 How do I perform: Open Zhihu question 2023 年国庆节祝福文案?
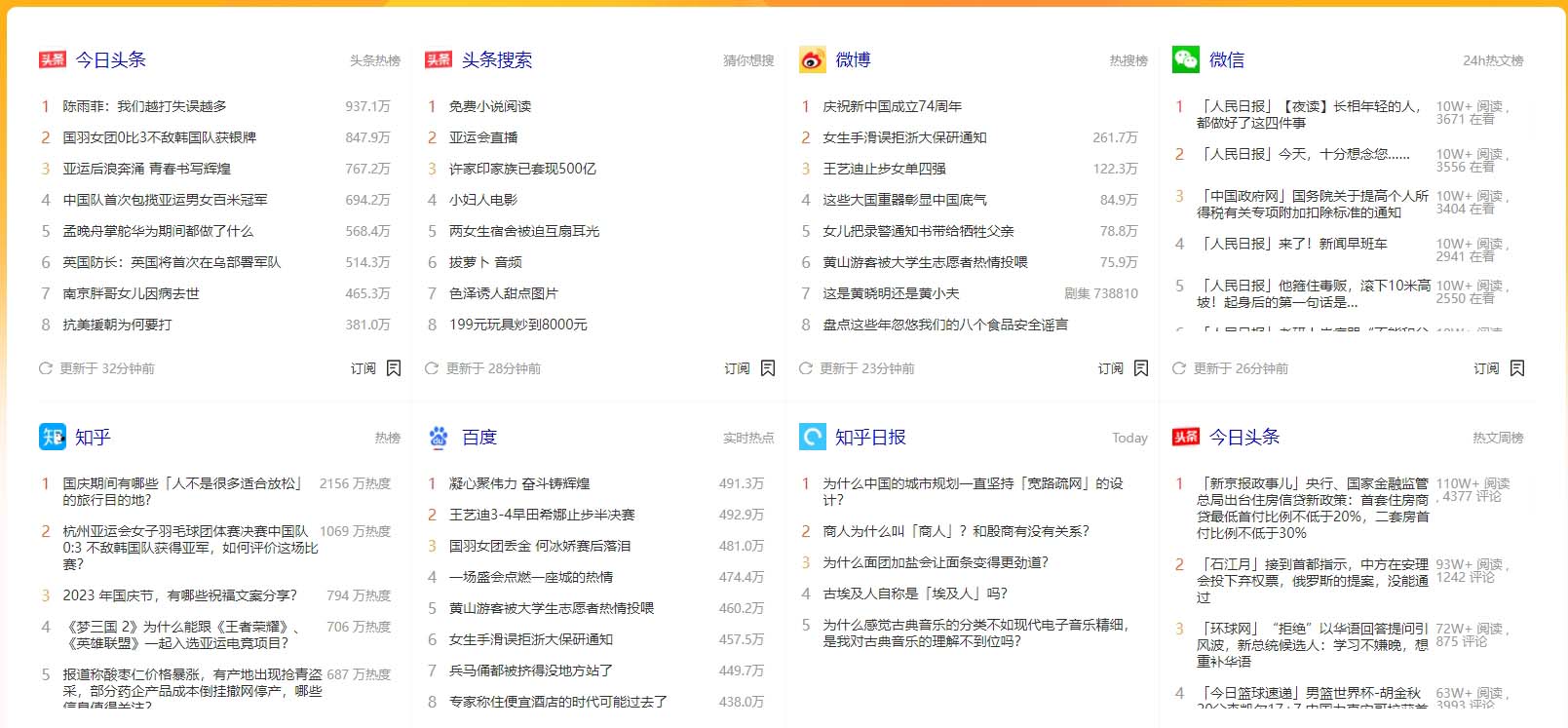(x=180, y=595)
